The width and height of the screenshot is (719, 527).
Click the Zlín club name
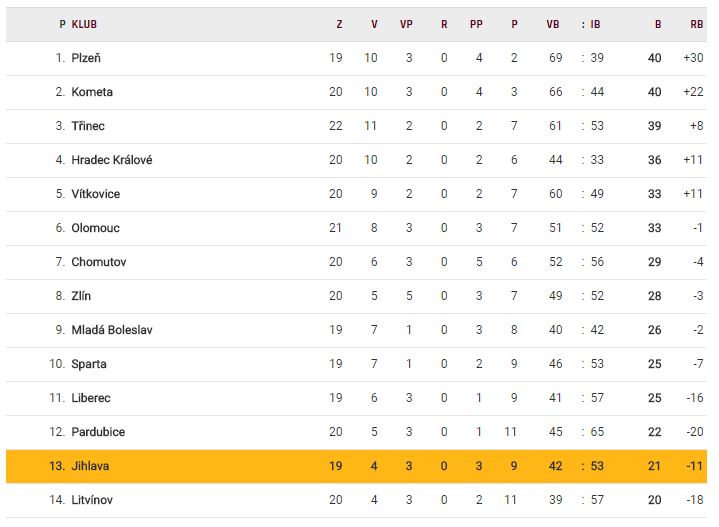pyautogui.click(x=81, y=296)
